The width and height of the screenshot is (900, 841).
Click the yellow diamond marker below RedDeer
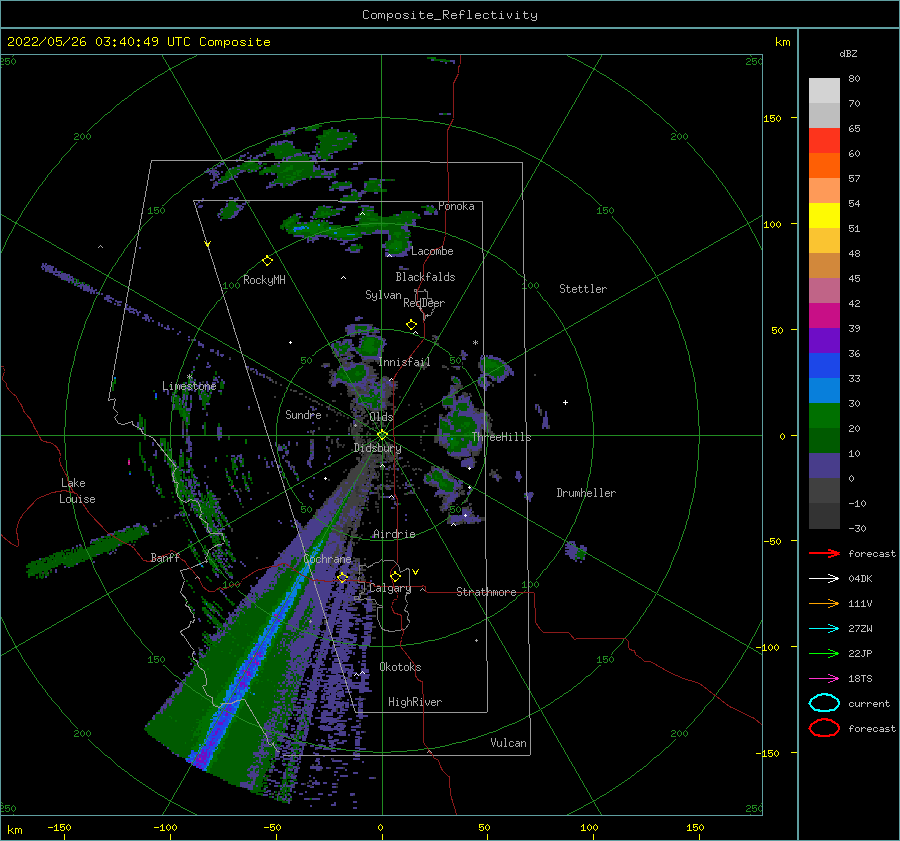tap(411, 325)
